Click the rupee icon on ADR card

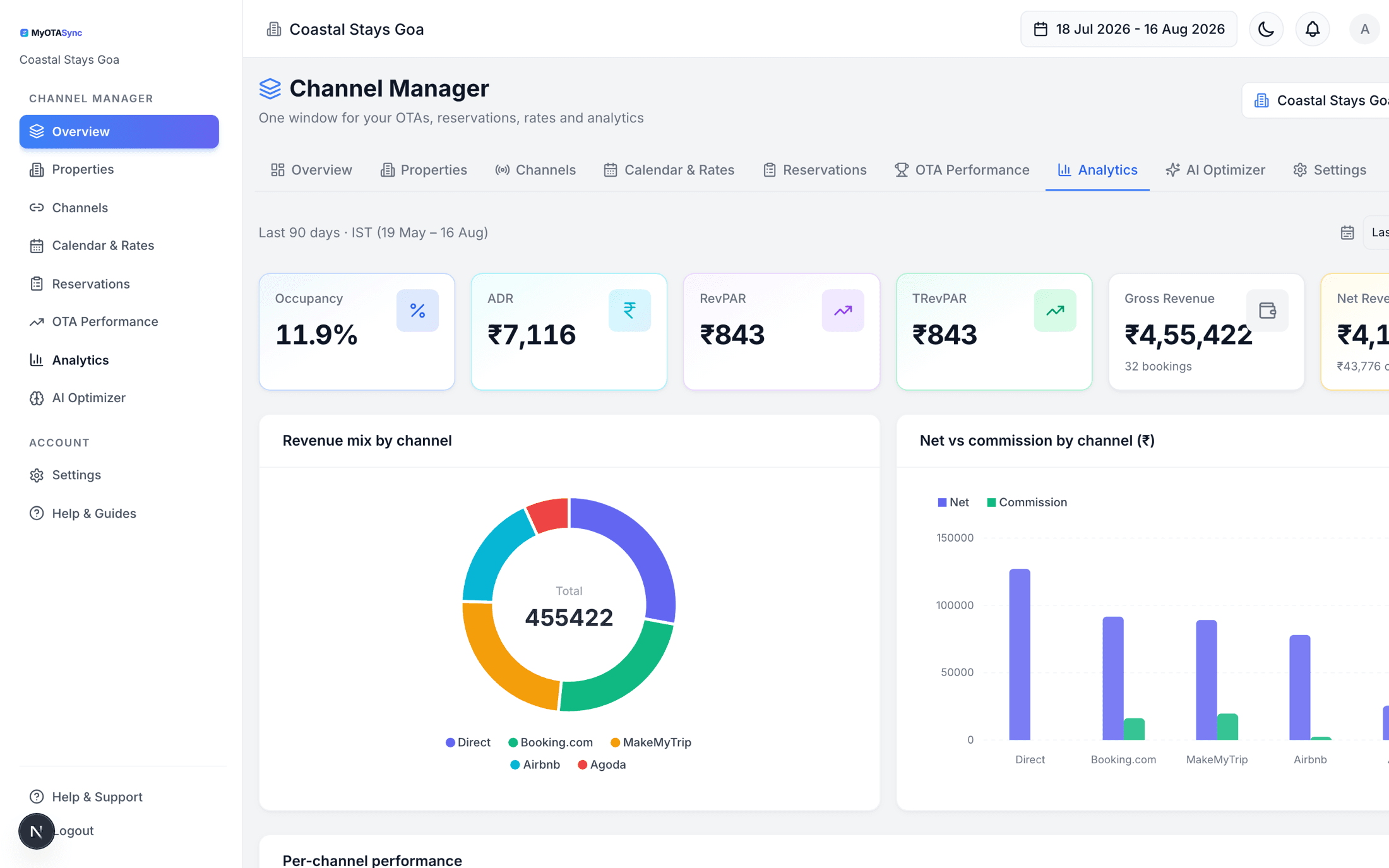(629, 311)
